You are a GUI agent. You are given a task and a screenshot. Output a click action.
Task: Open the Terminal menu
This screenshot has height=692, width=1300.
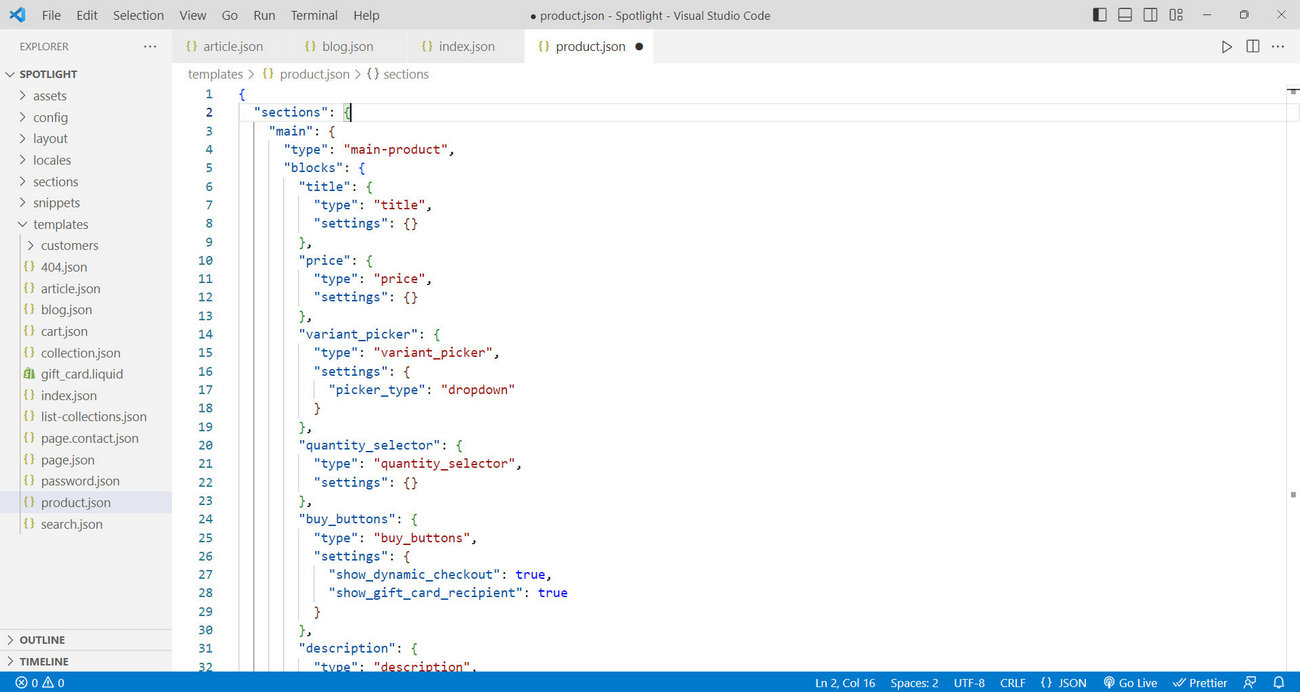coord(314,15)
